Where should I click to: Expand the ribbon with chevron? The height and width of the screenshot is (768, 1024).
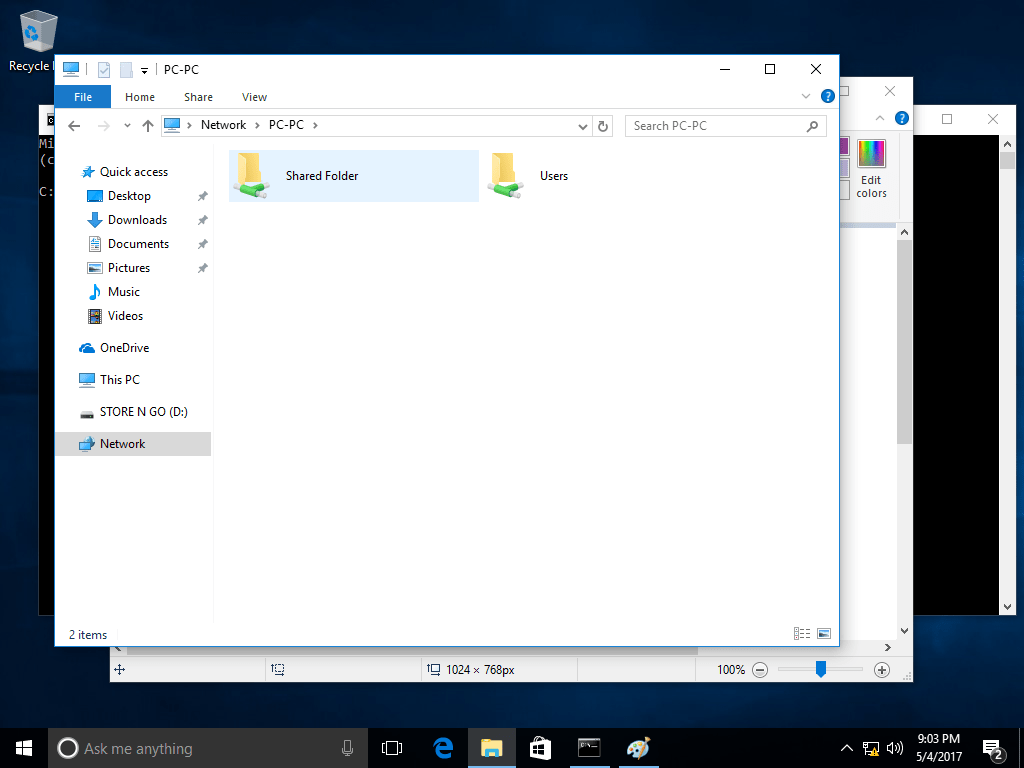(806, 97)
